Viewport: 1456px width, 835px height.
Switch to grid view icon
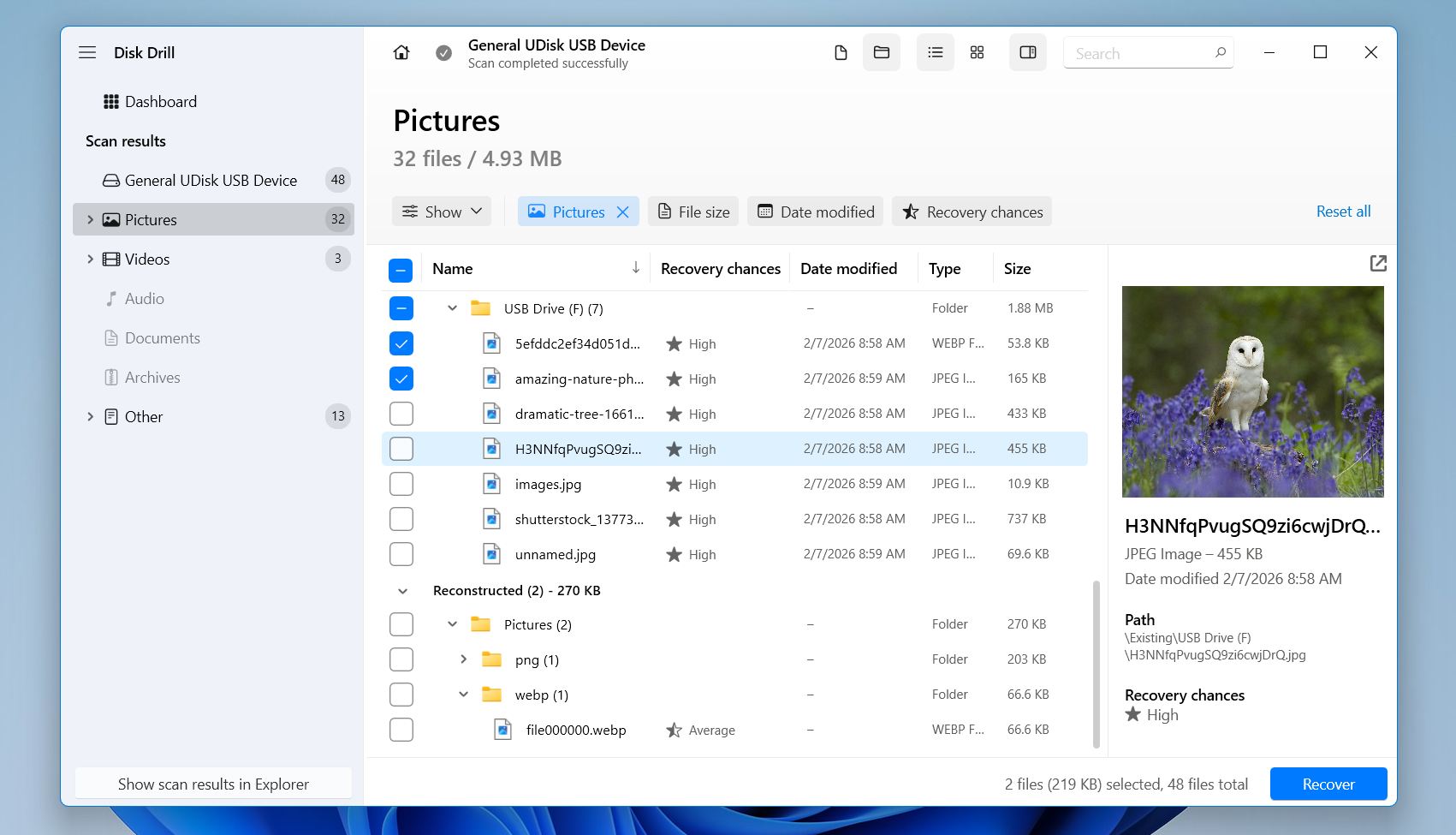pos(977,51)
